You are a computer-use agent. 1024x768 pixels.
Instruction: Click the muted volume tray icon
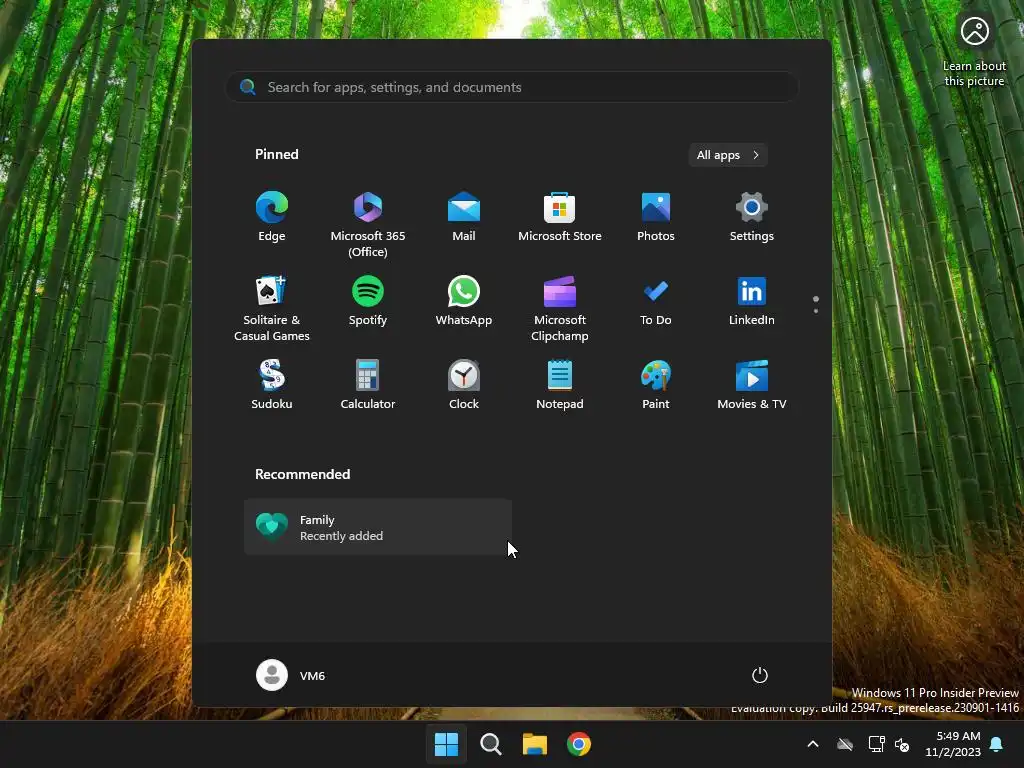(902, 744)
